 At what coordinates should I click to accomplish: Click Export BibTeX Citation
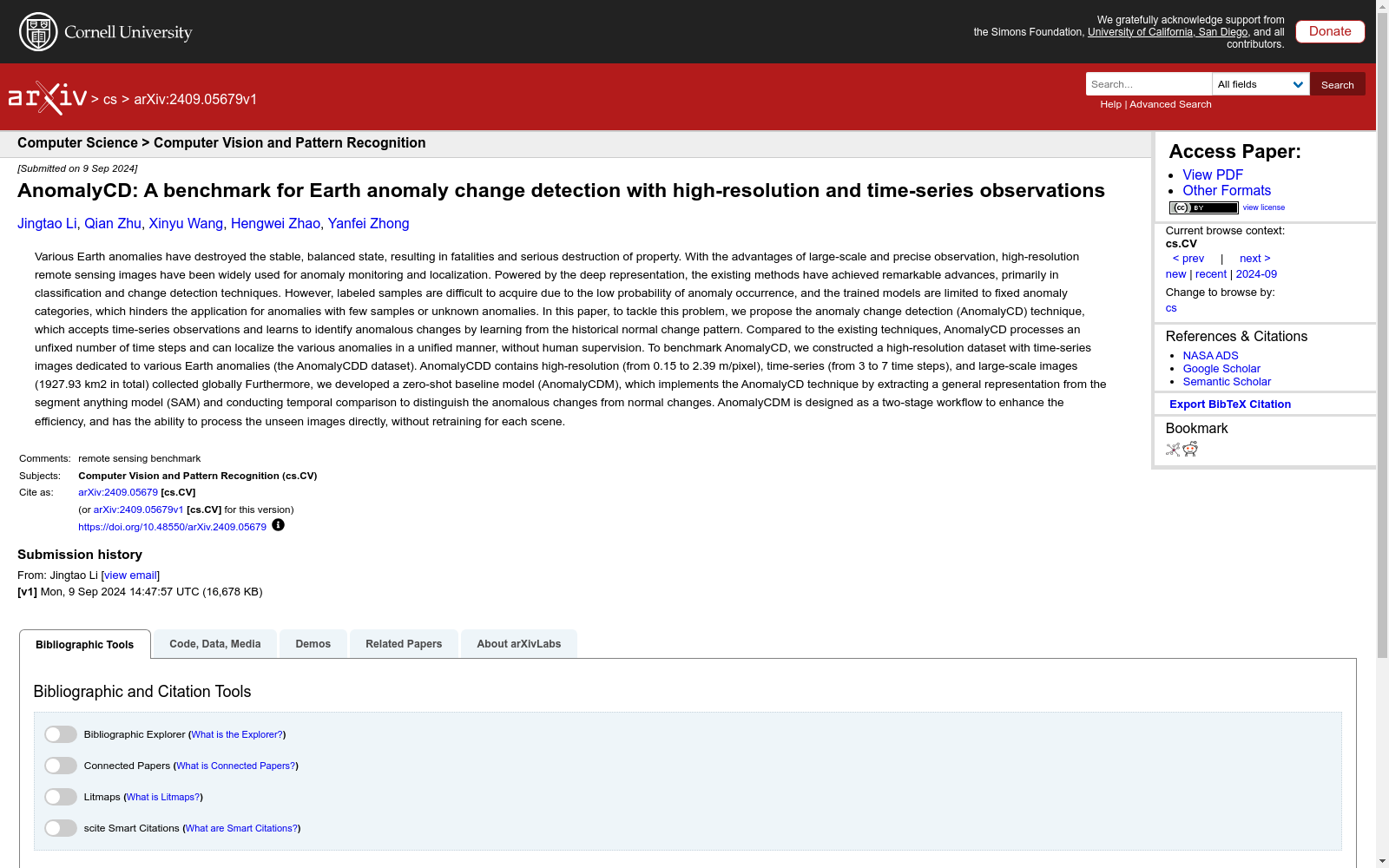(1229, 404)
